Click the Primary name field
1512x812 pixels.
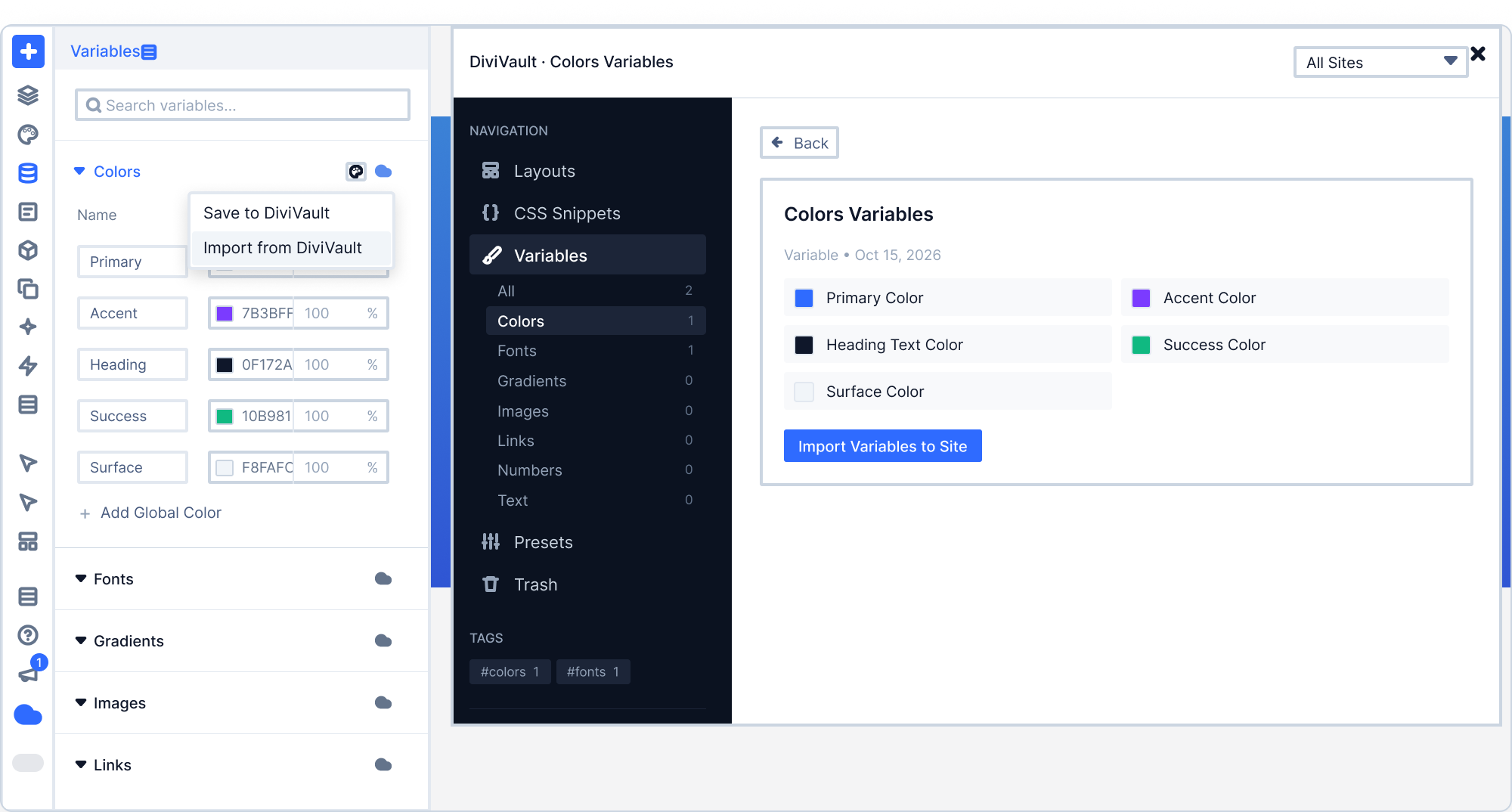[132, 262]
